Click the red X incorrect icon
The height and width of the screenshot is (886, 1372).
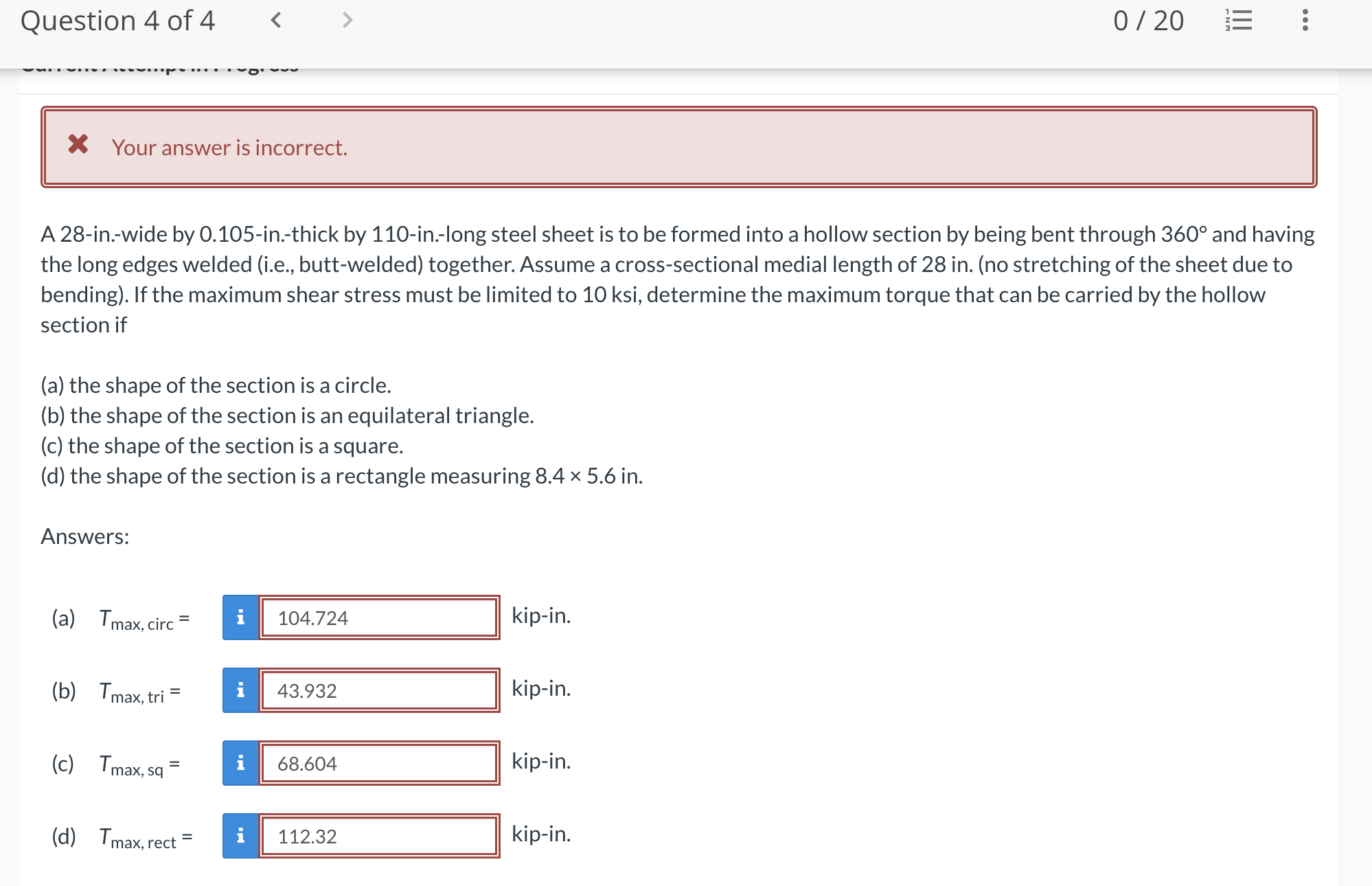[x=78, y=144]
